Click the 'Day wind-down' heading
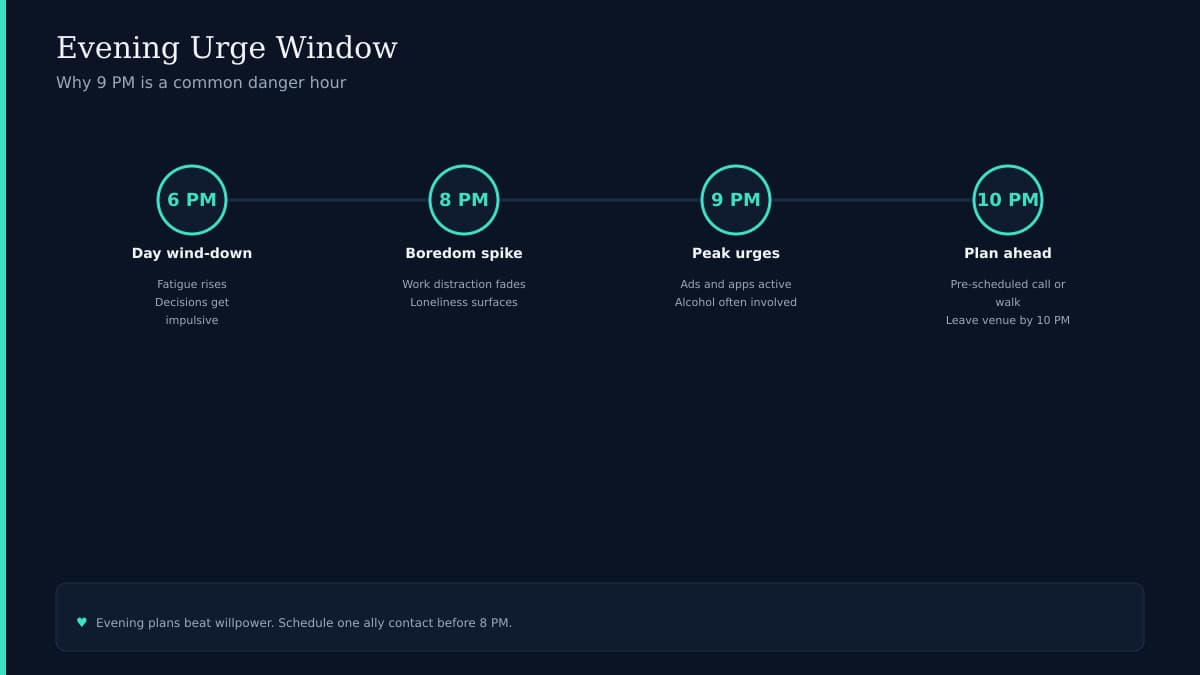The image size is (1200, 675). [192, 253]
